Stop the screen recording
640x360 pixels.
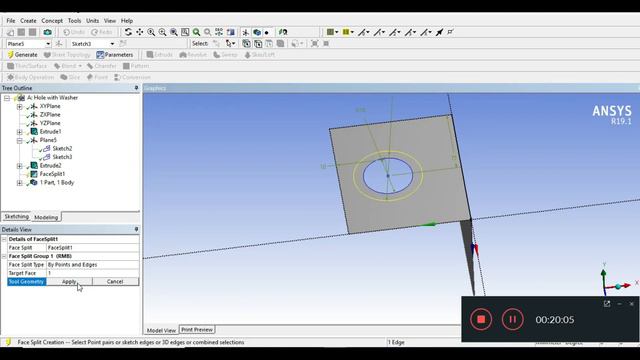coord(481,319)
